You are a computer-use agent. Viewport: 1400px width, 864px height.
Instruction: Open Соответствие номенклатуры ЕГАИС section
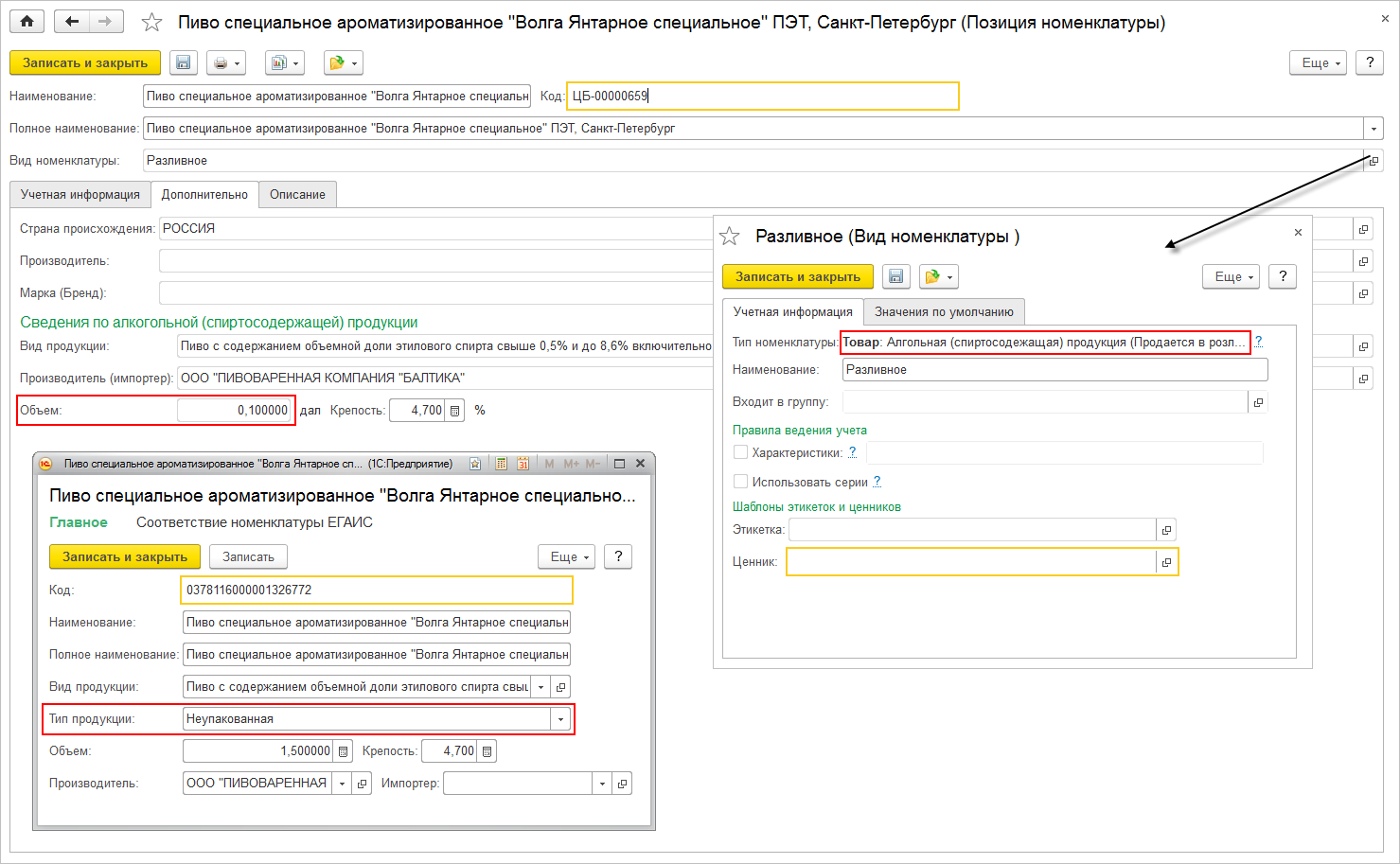[x=255, y=522]
